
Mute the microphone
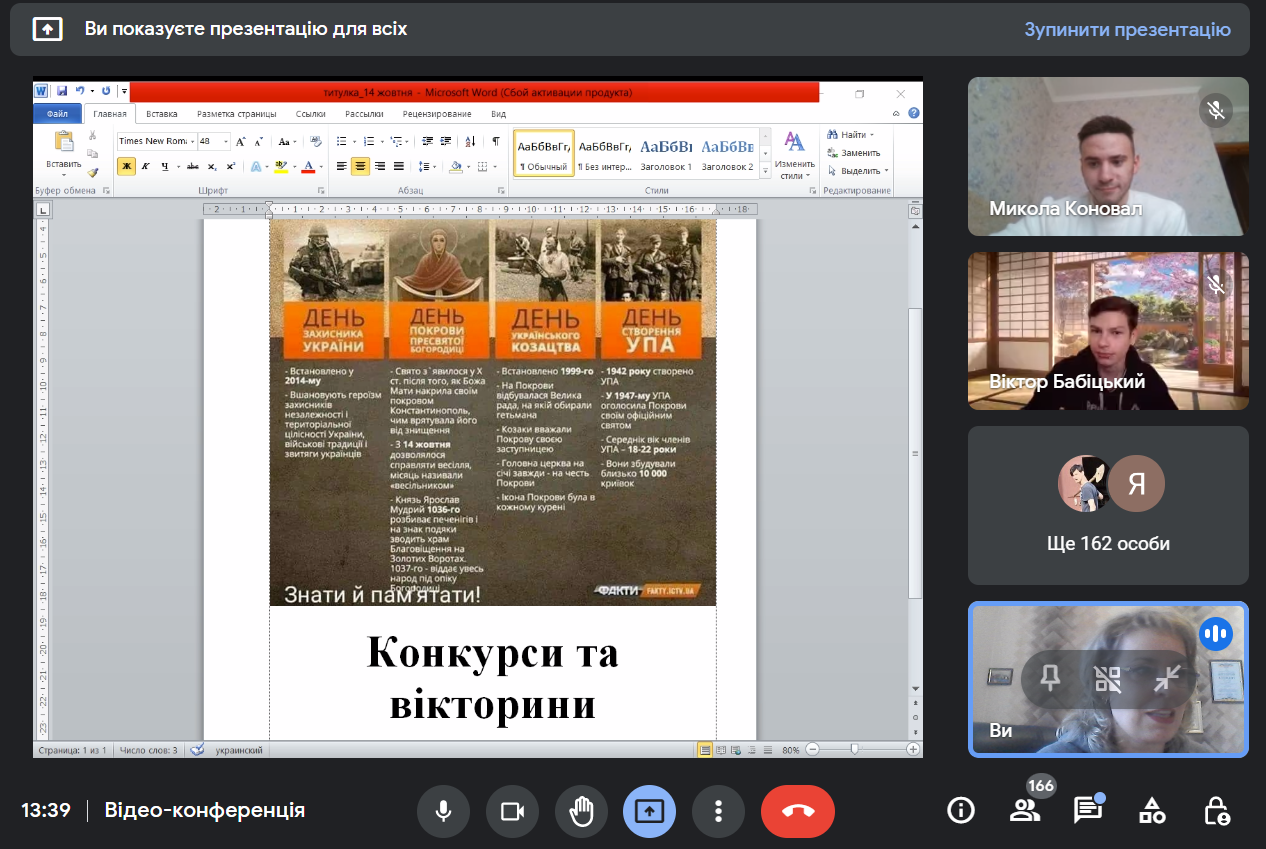click(x=444, y=811)
